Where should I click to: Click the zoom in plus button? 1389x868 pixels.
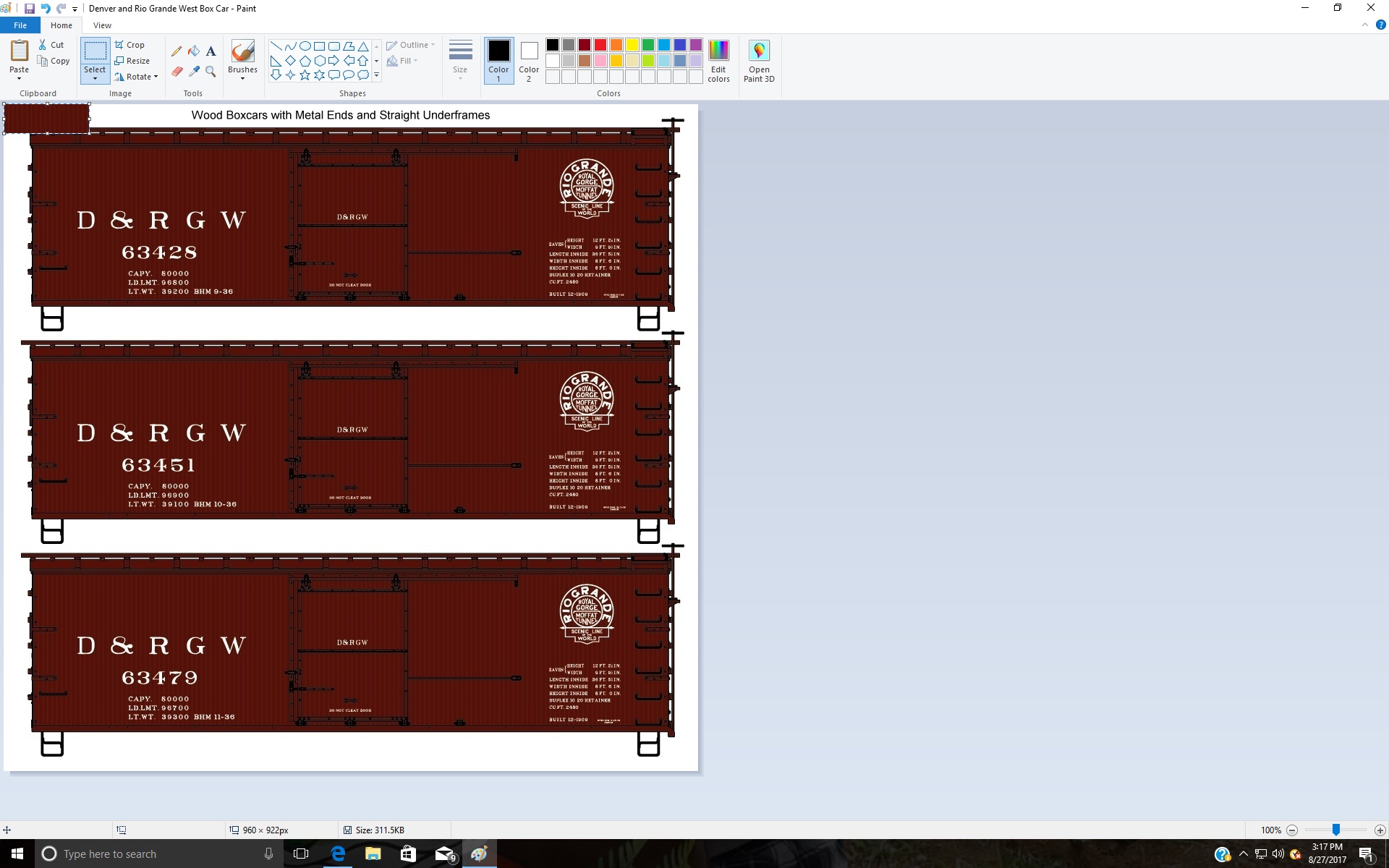(x=1380, y=830)
